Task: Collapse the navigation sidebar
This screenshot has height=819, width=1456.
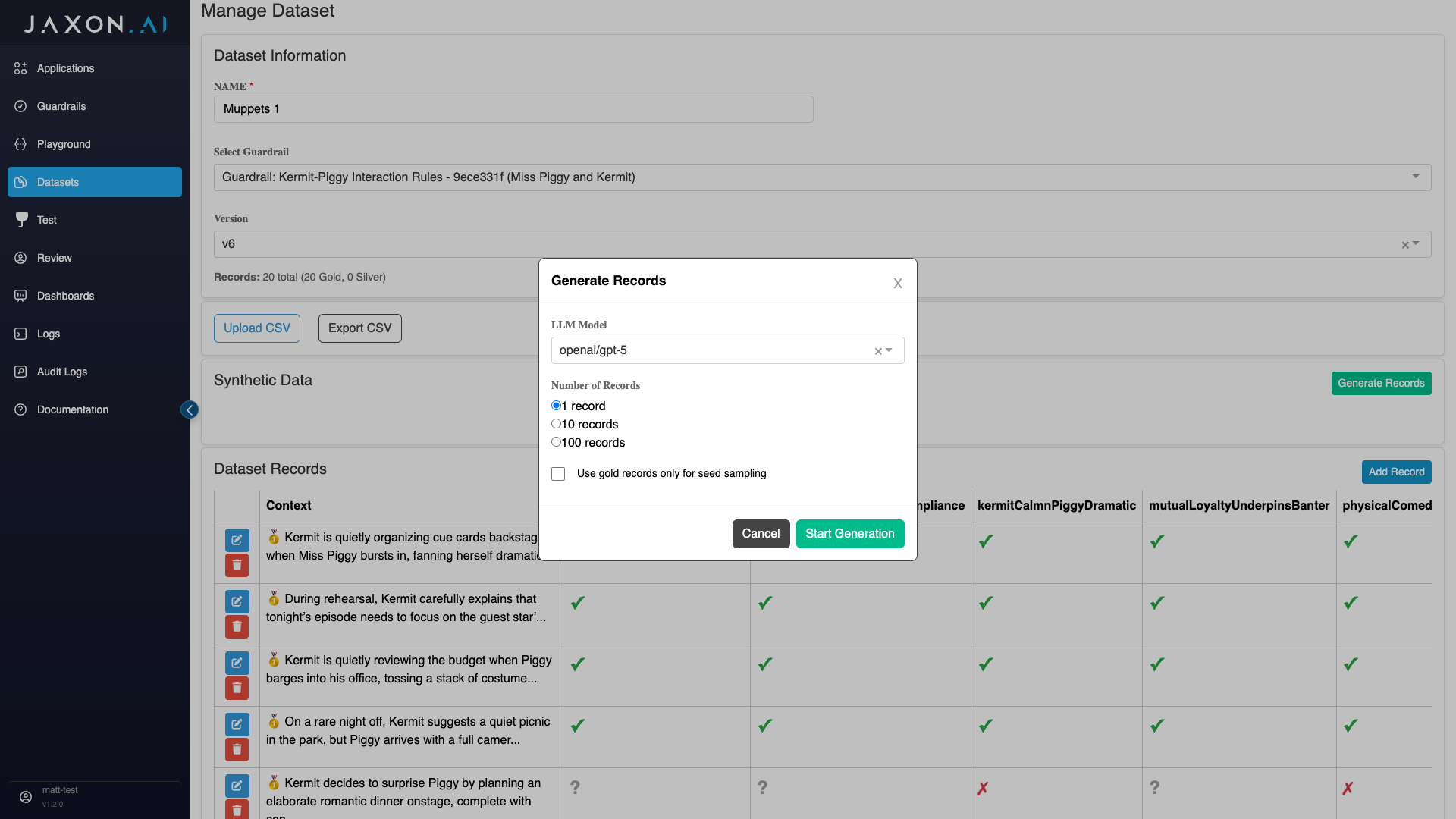Action: (190, 409)
